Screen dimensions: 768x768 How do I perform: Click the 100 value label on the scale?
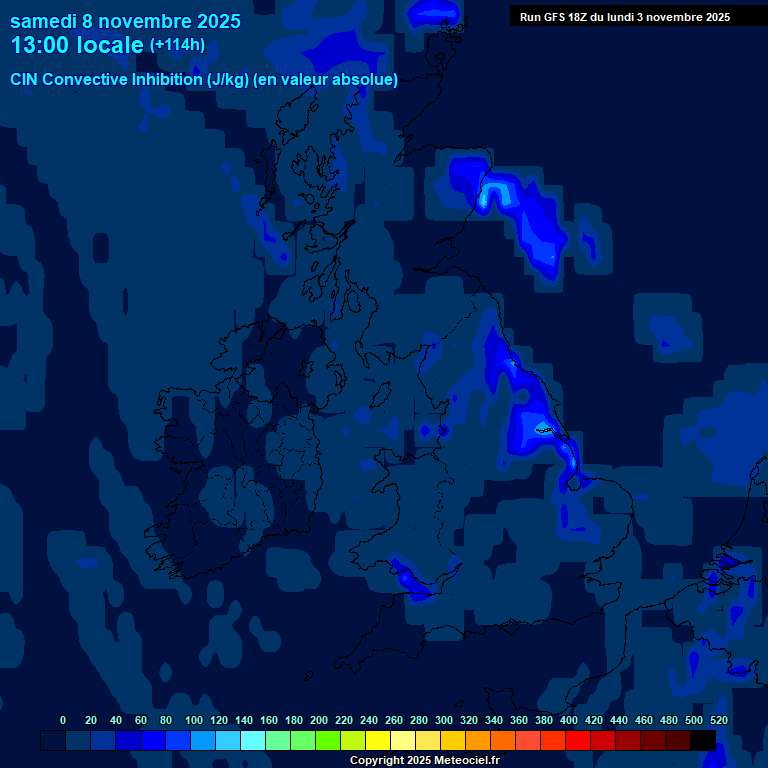194,720
